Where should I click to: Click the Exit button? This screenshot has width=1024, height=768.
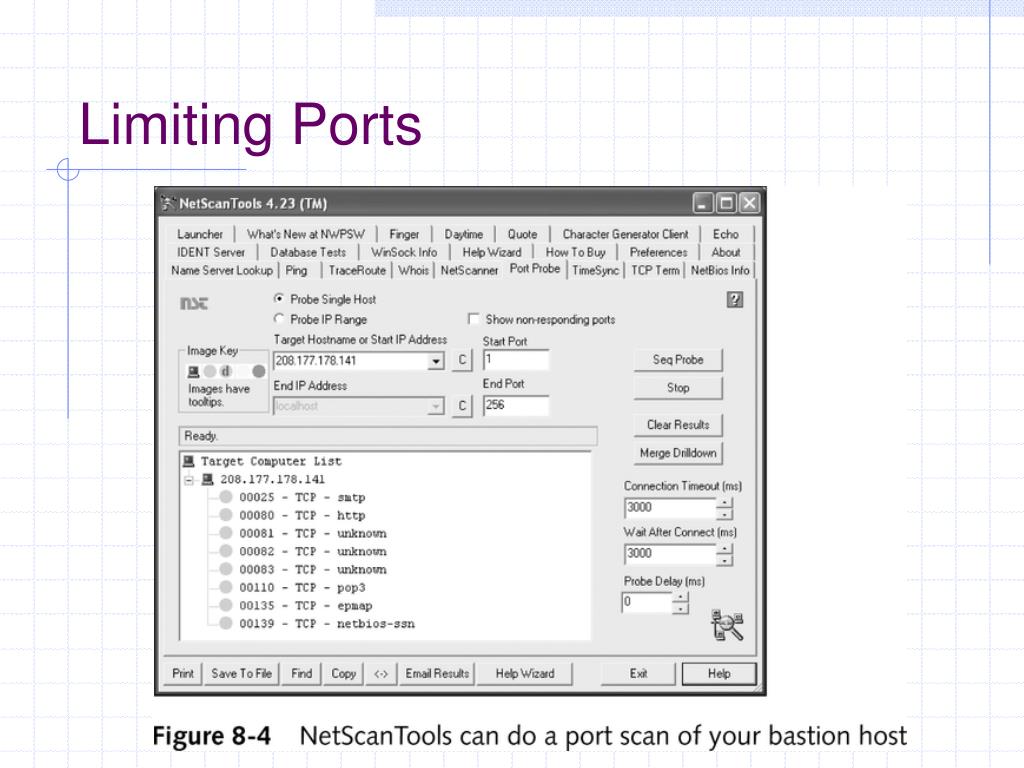tap(638, 673)
